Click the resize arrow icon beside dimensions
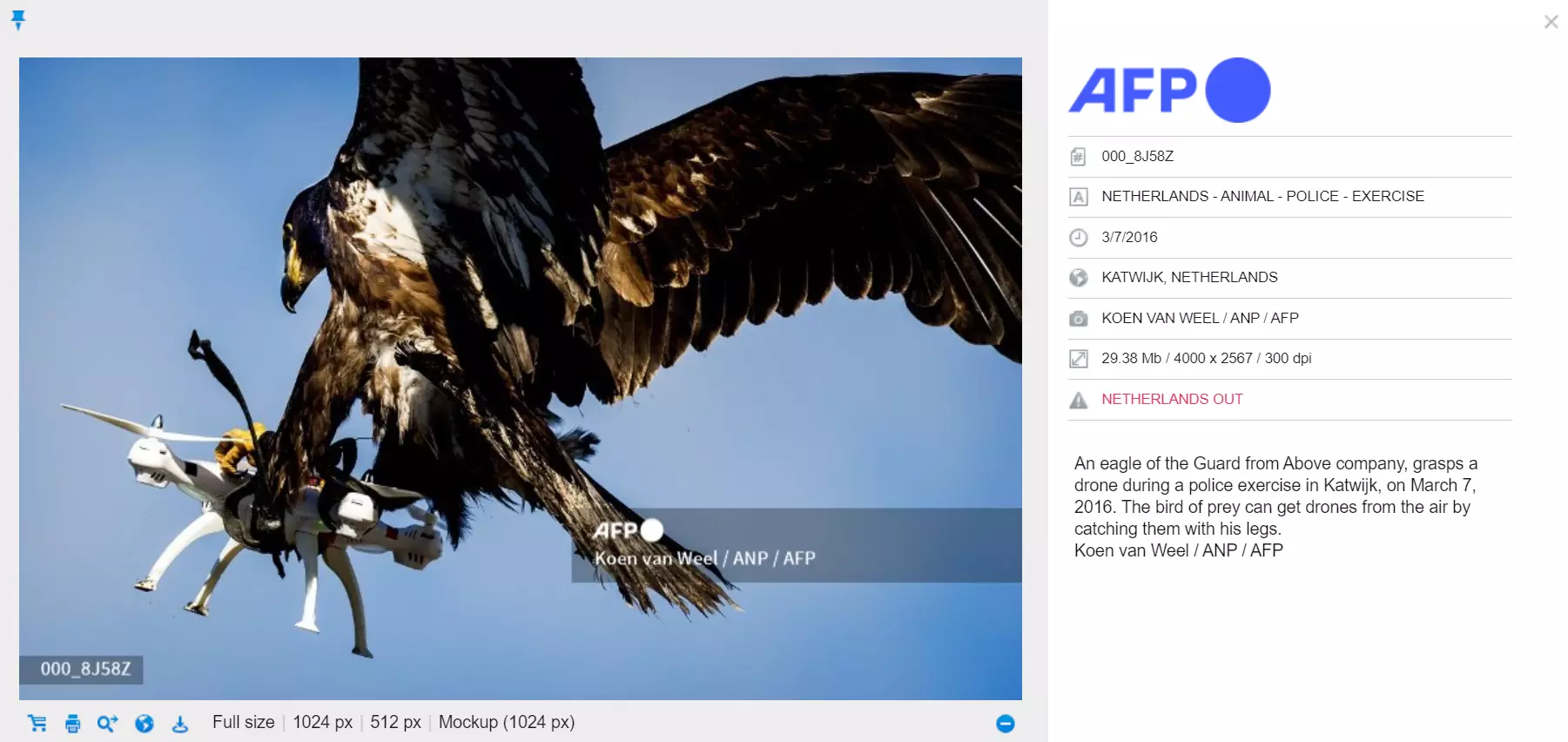This screenshot has height=742, width=1568. click(x=1078, y=359)
